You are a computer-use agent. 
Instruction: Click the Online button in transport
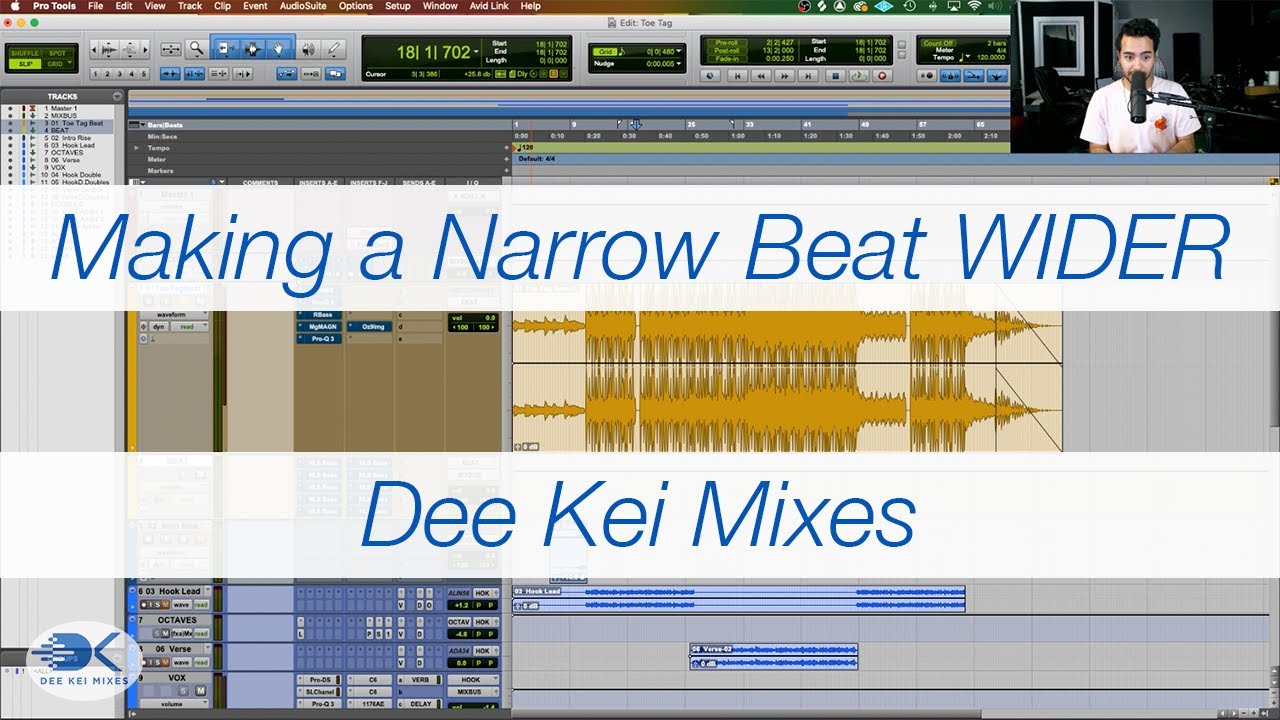click(711, 75)
